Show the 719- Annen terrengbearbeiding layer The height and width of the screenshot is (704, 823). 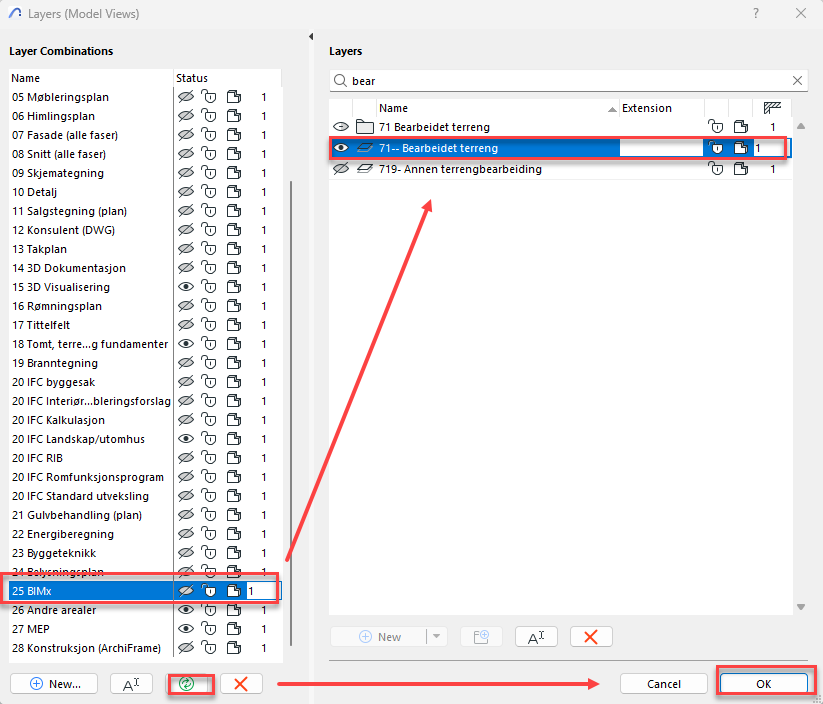tap(341, 170)
